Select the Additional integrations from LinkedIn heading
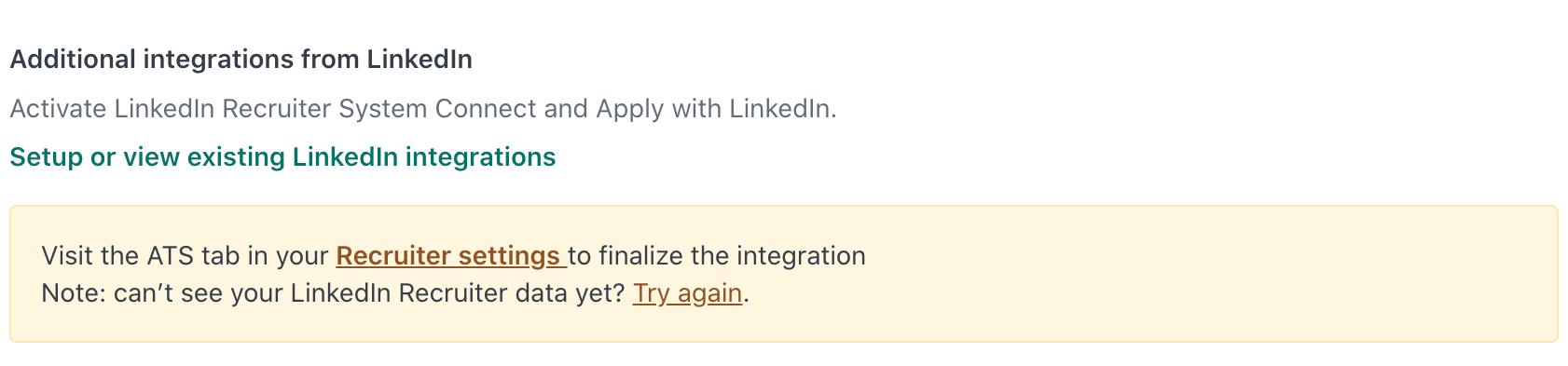1568x366 pixels. point(241,60)
